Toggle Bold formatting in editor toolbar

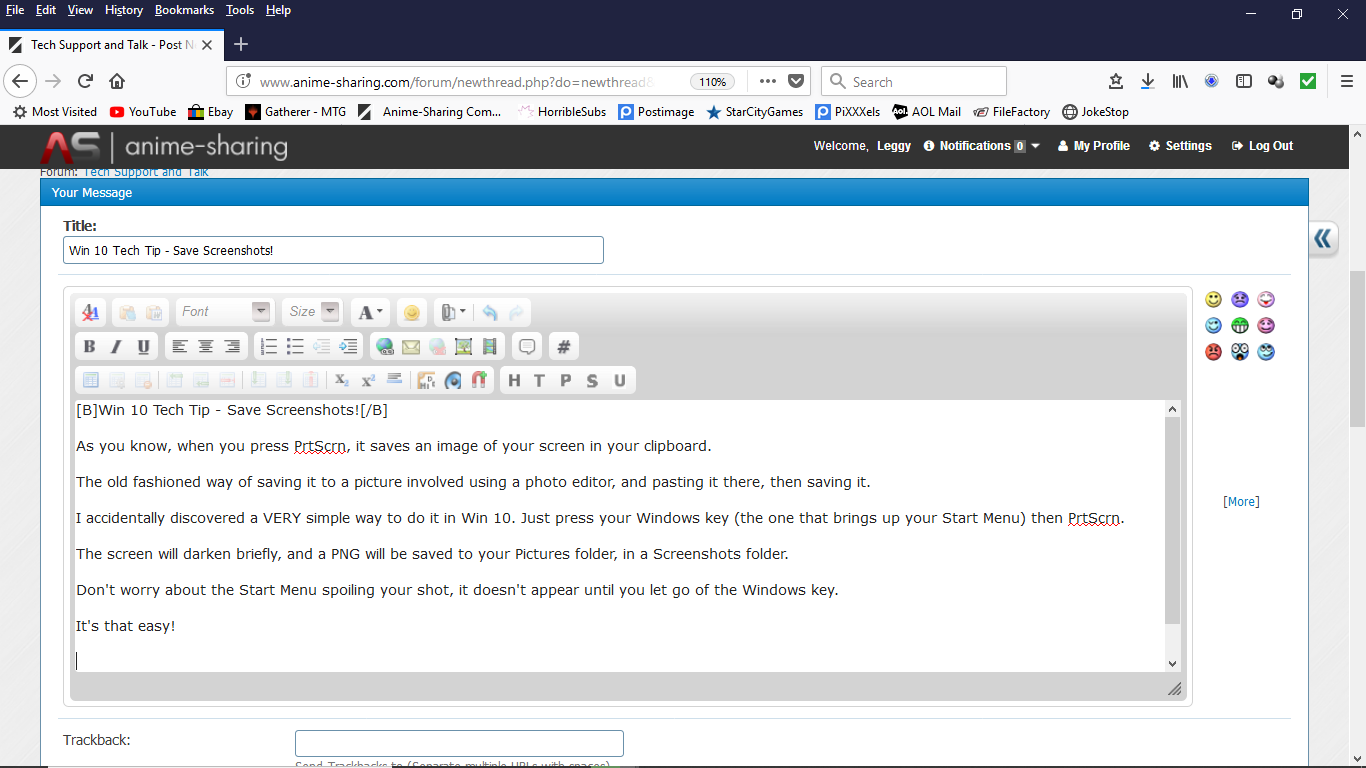tap(89, 347)
